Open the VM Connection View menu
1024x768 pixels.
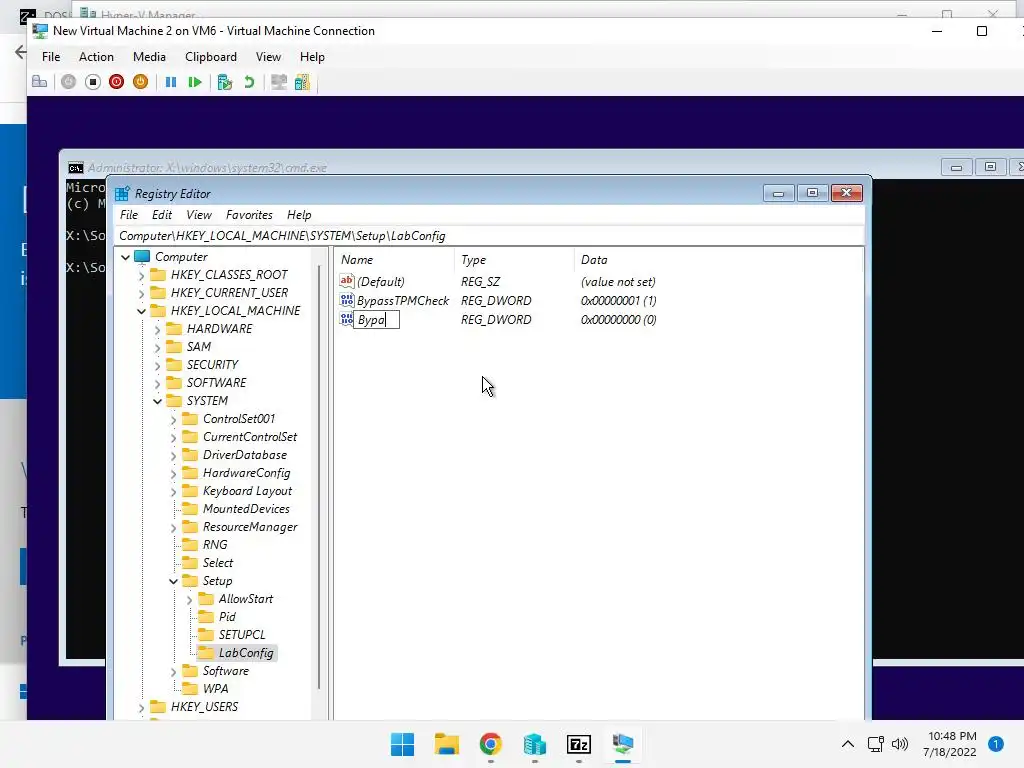click(268, 57)
